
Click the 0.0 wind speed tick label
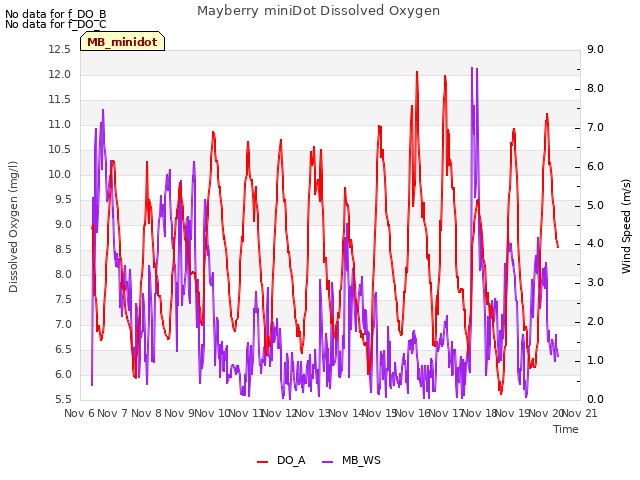coord(595,400)
